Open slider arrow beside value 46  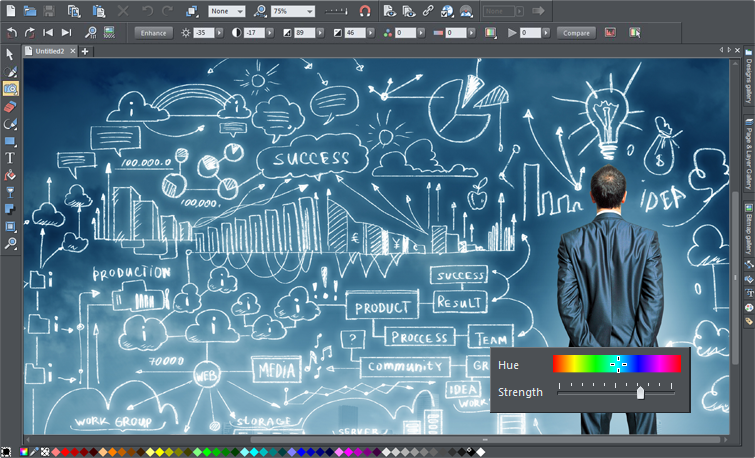click(371, 33)
